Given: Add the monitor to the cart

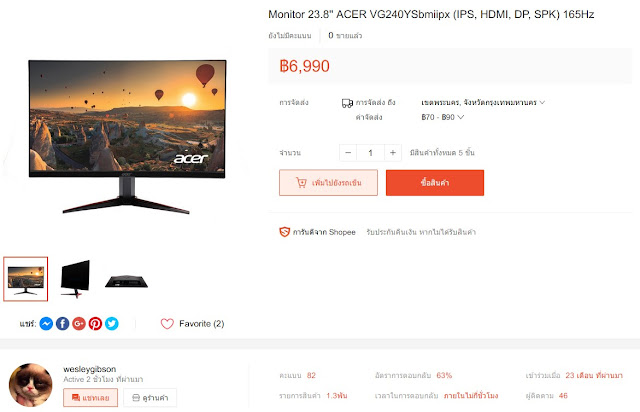Looking at the screenshot, I should point(329,183).
